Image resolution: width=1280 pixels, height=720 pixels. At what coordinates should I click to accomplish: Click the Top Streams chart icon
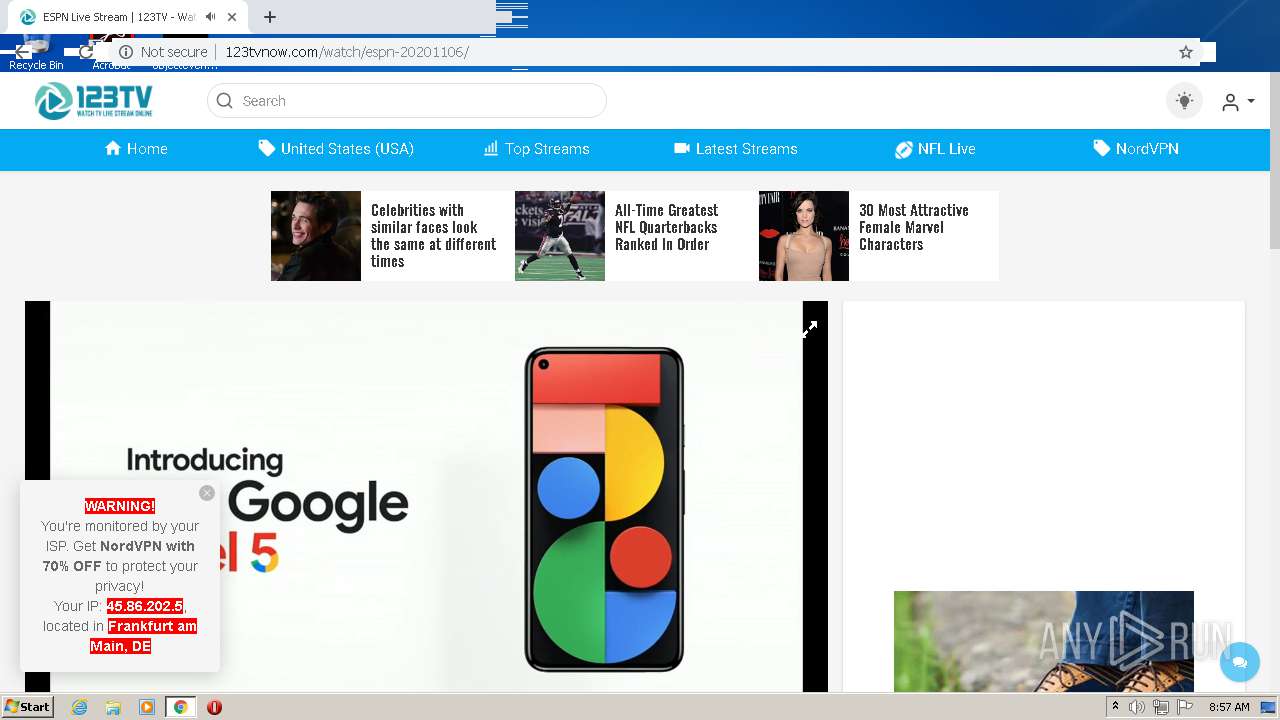click(491, 149)
